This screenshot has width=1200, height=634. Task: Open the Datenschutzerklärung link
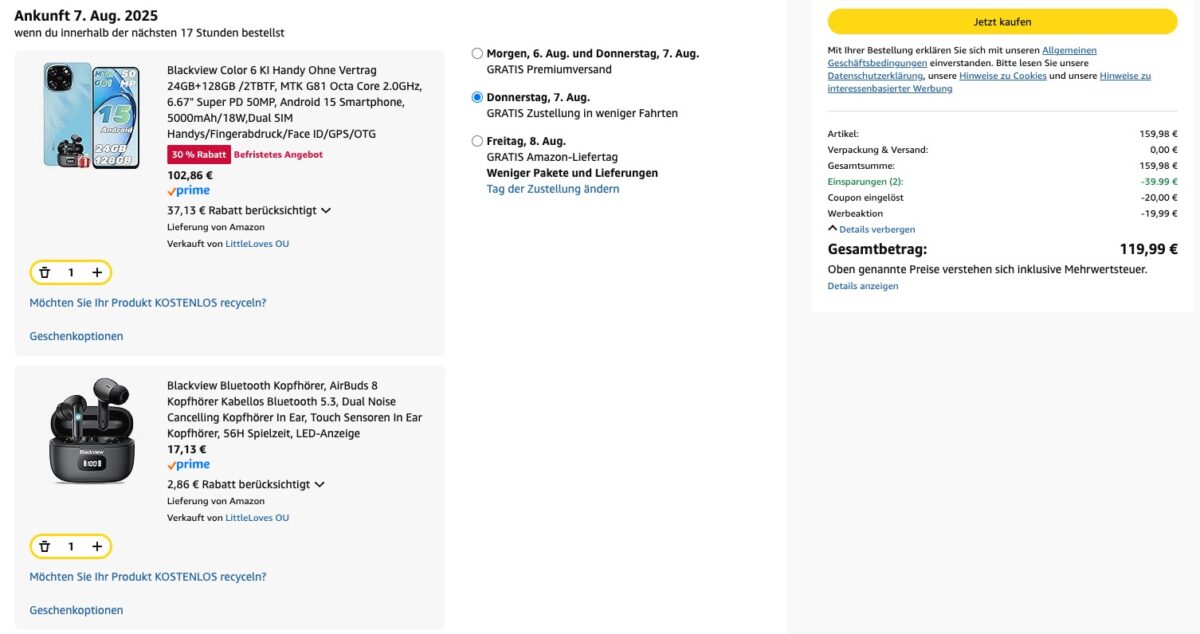click(x=874, y=76)
